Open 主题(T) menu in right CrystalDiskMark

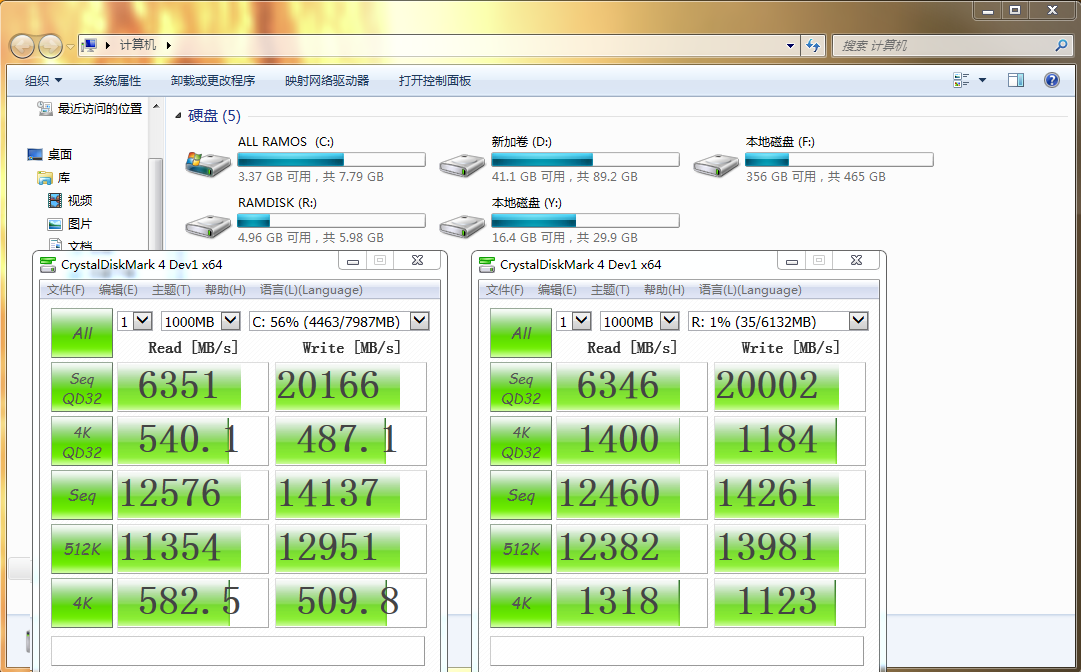click(x=610, y=289)
